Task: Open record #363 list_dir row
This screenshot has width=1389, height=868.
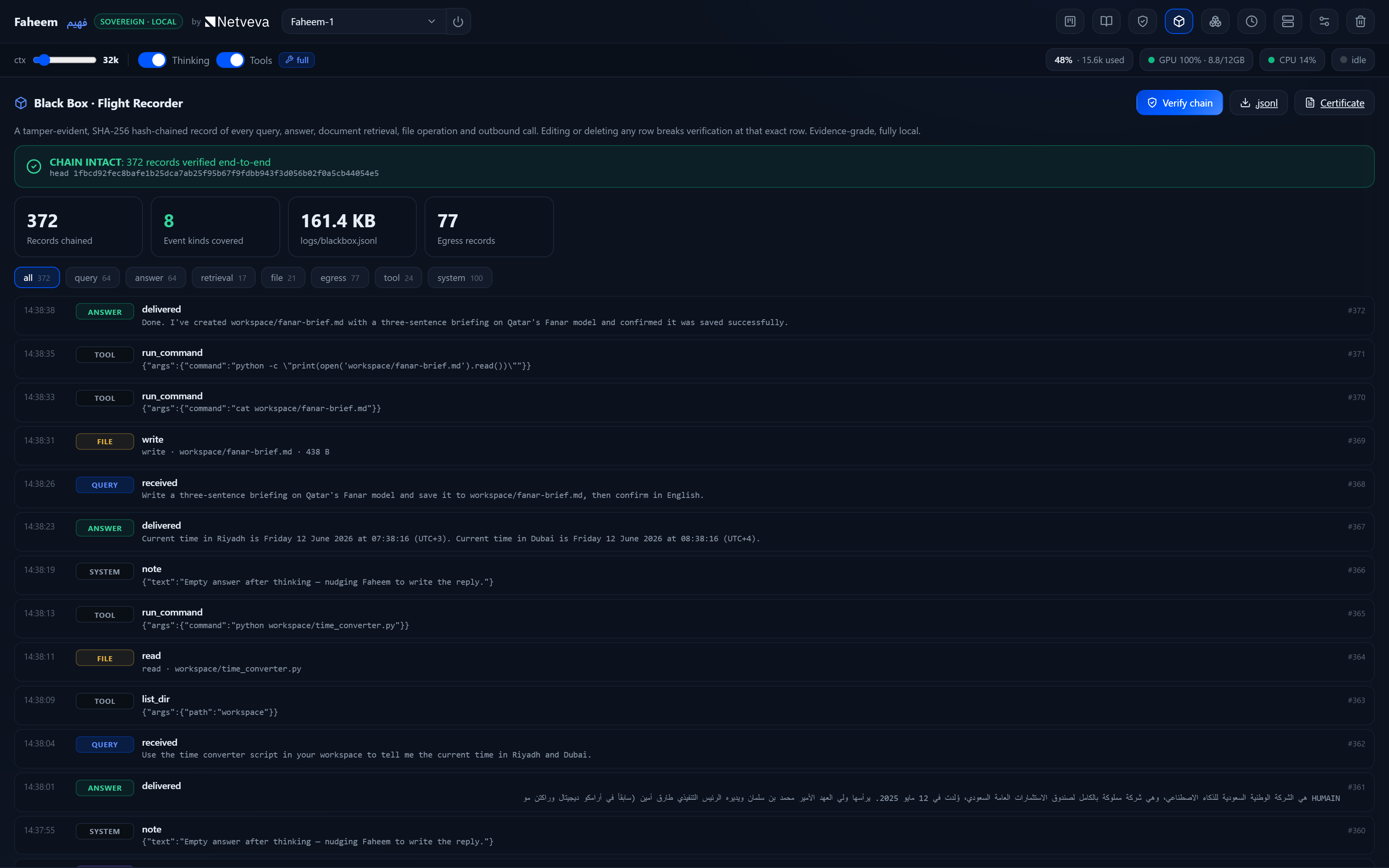Action: coord(694,705)
